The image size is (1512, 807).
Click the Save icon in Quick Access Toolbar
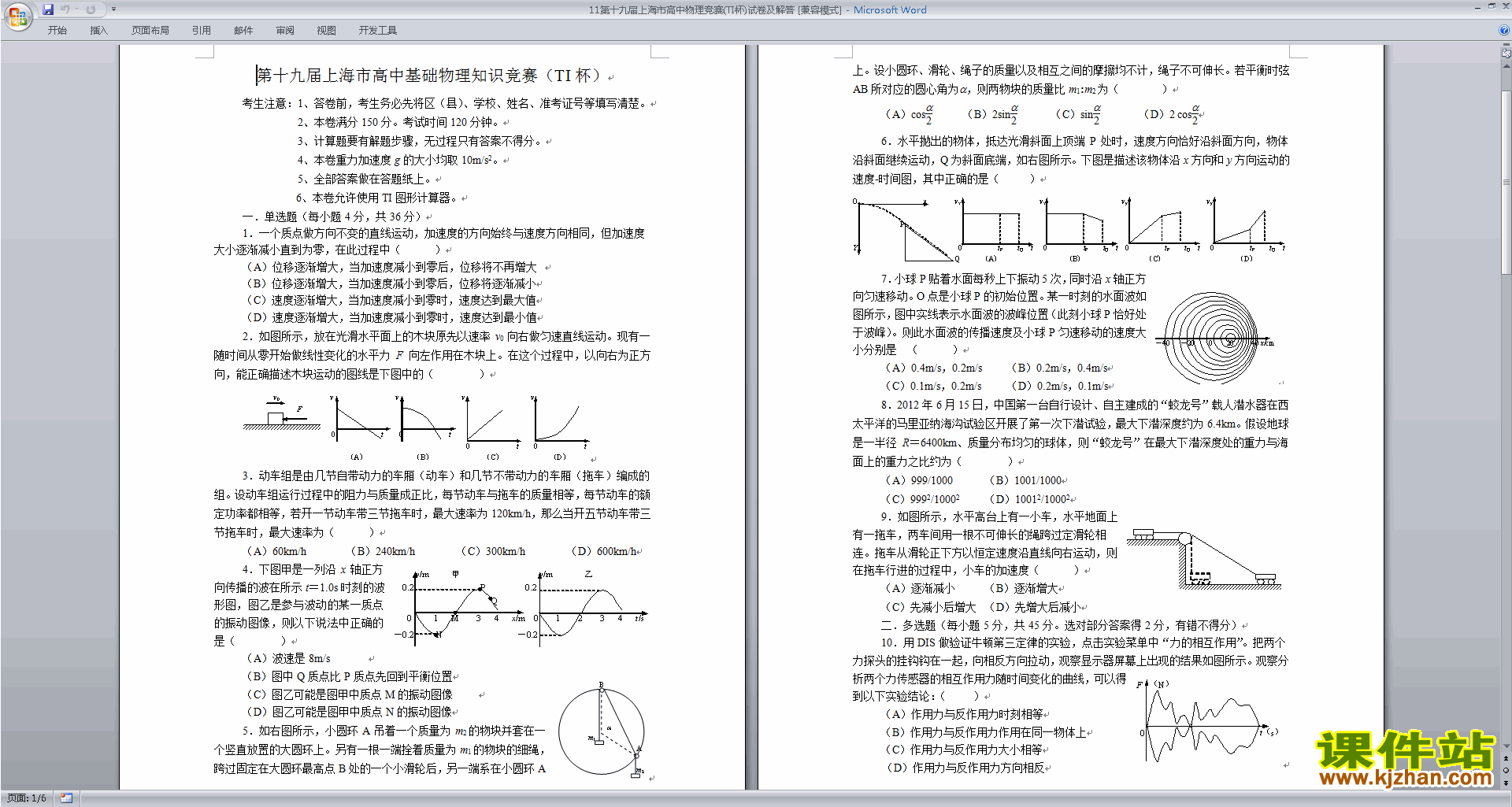click(x=48, y=9)
